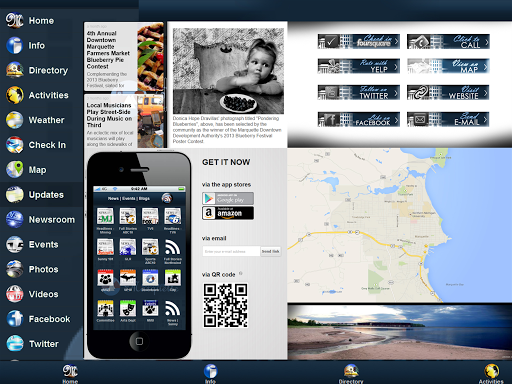Switch to Directory tab in bottom bar
Screen dimensions: 512x384
pos(351,374)
